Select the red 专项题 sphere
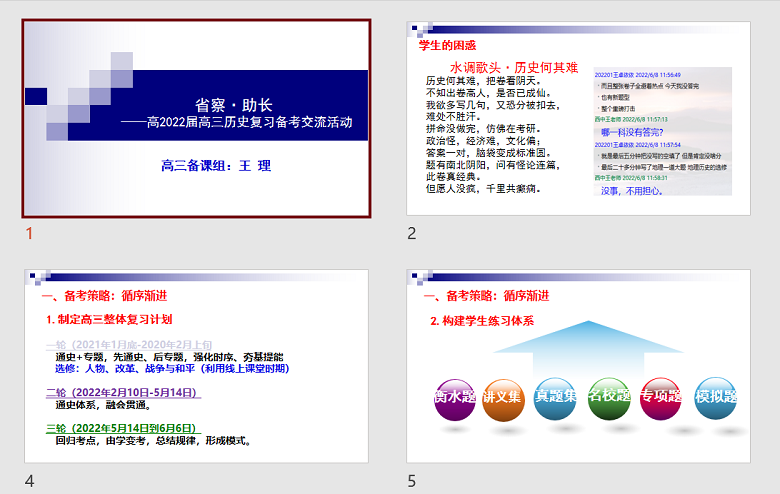Image resolution: width=780 pixels, height=494 pixels. point(661,399)
